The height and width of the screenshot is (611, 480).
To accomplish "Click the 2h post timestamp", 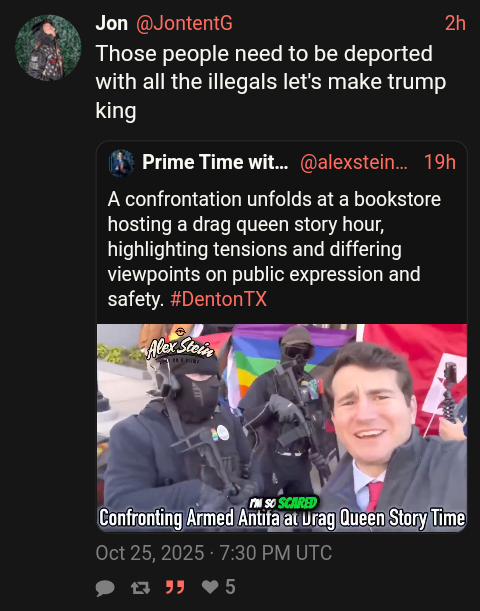I will (455, 23).
